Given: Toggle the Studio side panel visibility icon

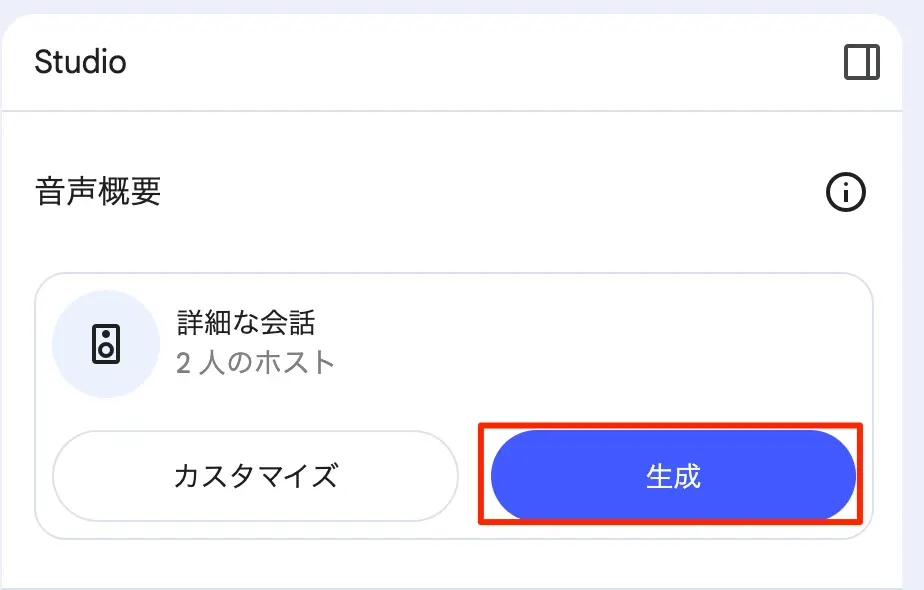Looking at the screenshot, I should (862, 62).
